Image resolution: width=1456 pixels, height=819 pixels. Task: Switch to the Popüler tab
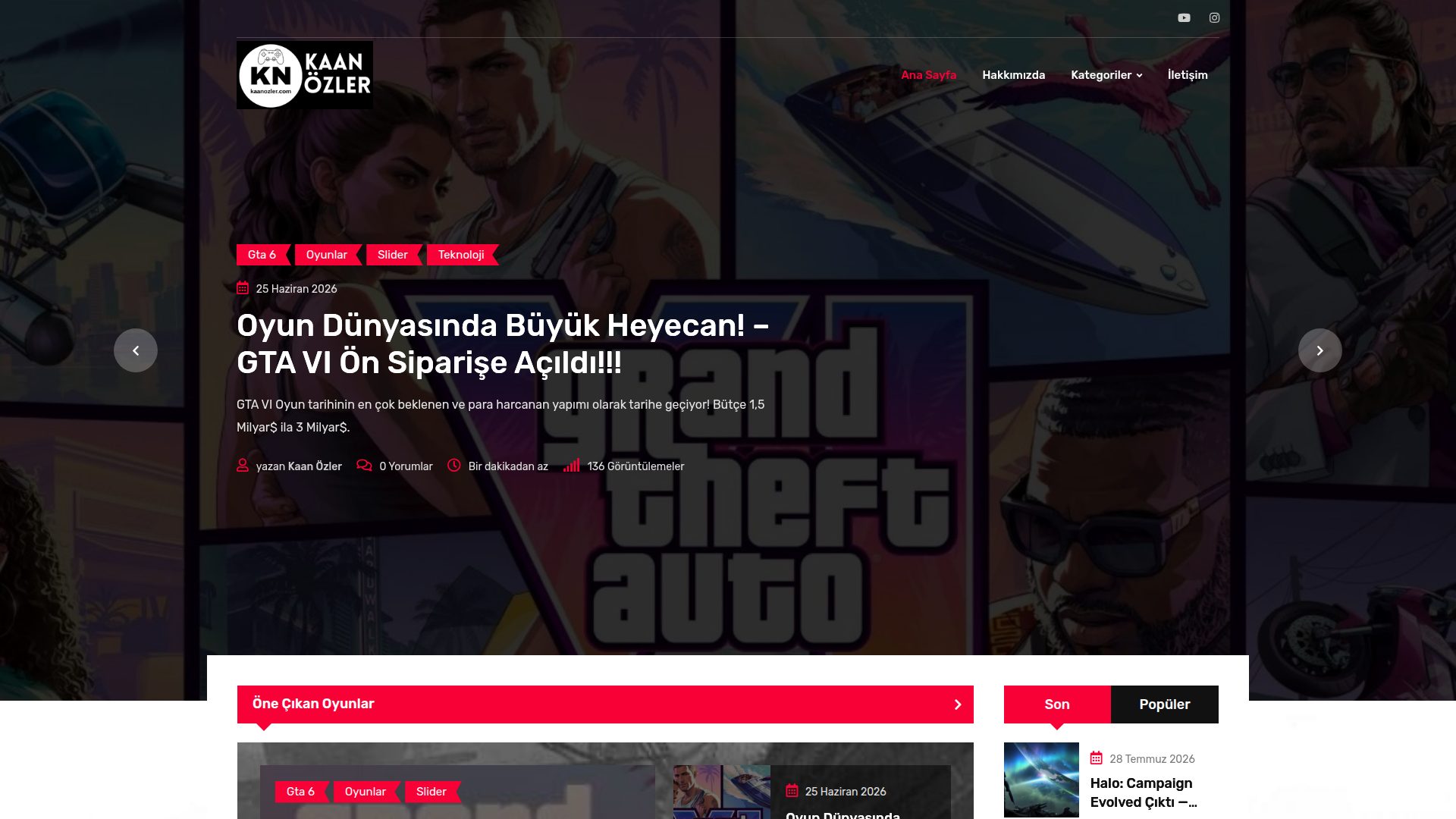(1165, 704)
